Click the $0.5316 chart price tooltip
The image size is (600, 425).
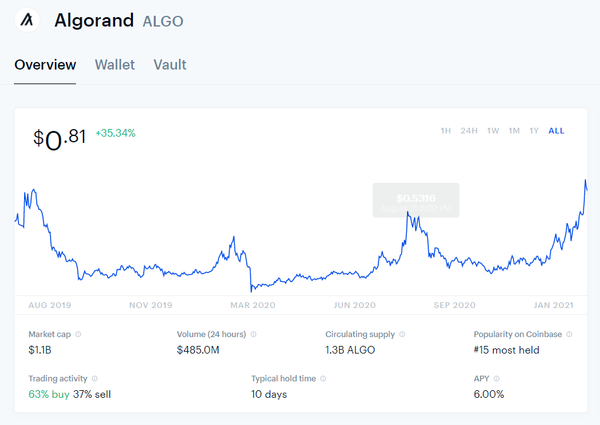(x=416, y=200)
